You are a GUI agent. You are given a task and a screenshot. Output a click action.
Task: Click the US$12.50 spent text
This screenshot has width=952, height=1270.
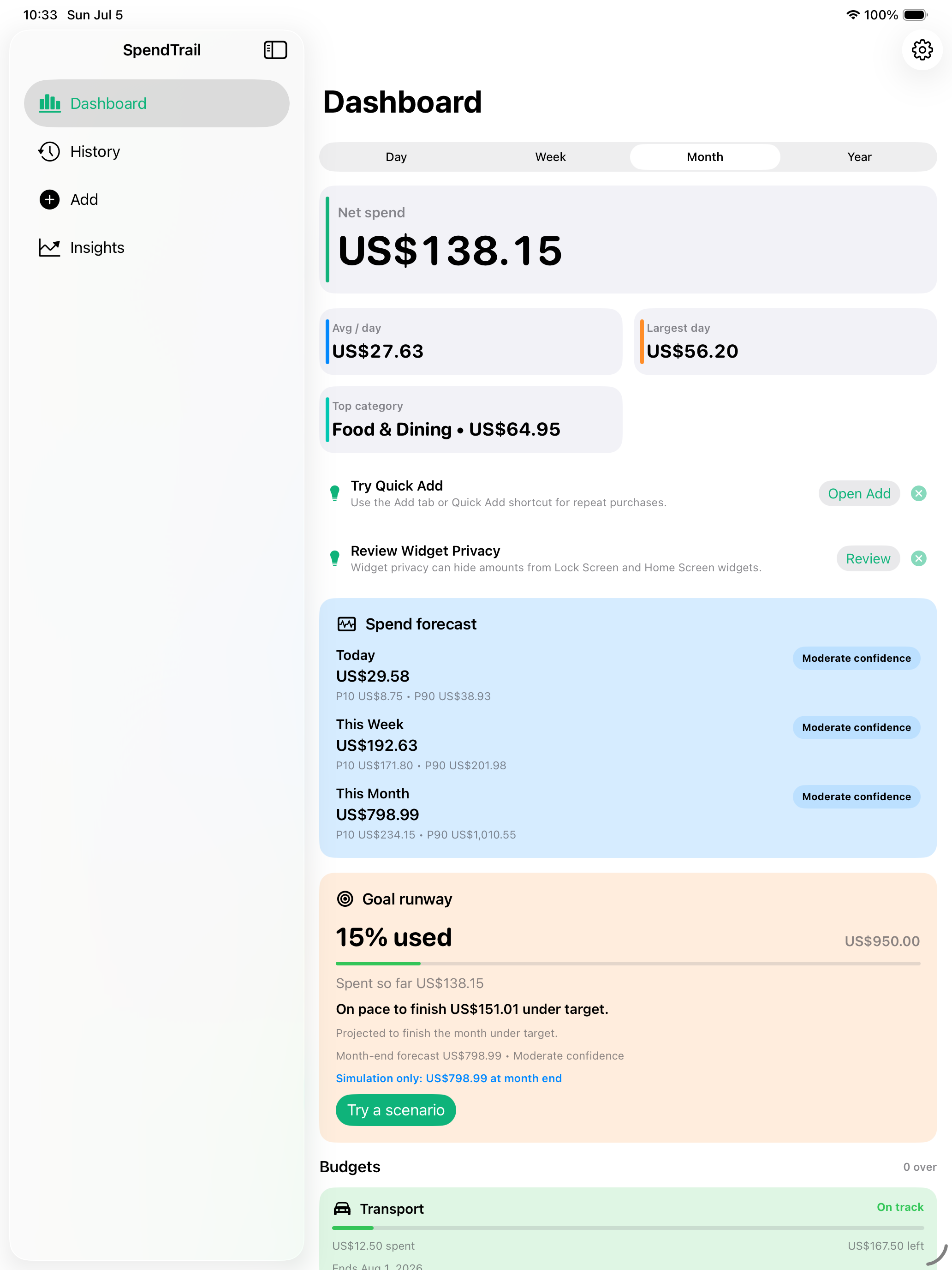373,1246
